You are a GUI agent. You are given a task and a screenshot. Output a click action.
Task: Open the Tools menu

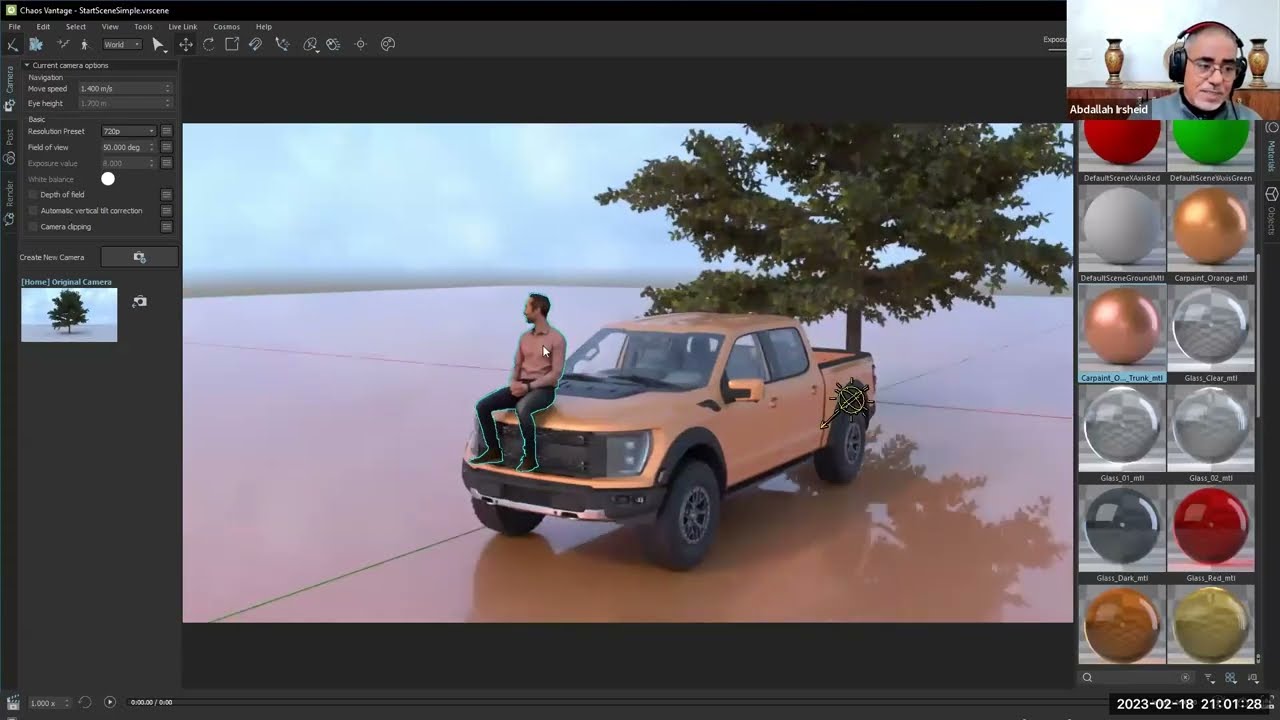[143, 27]
